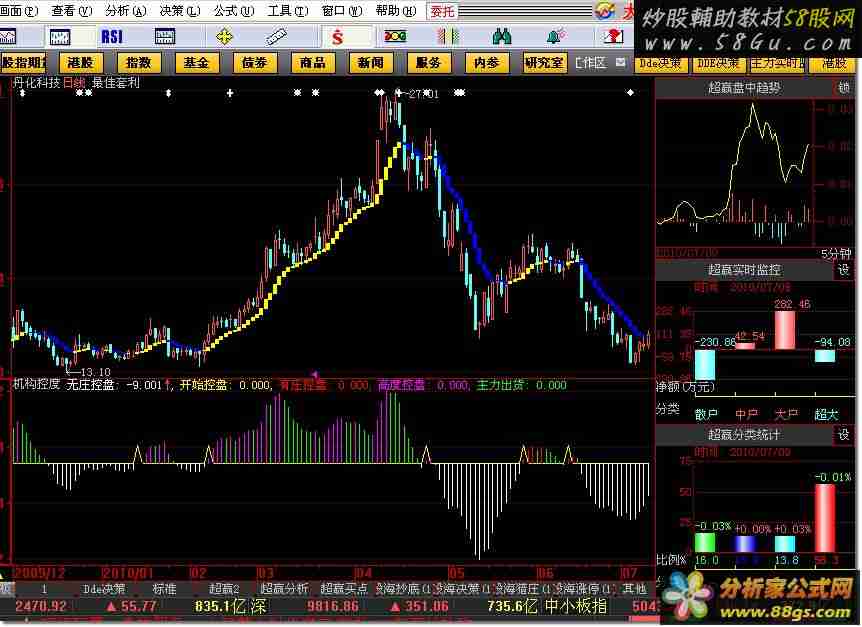The image size is (862, 627).
Task: Click the binoculars search icon
Action: [501, 37]
